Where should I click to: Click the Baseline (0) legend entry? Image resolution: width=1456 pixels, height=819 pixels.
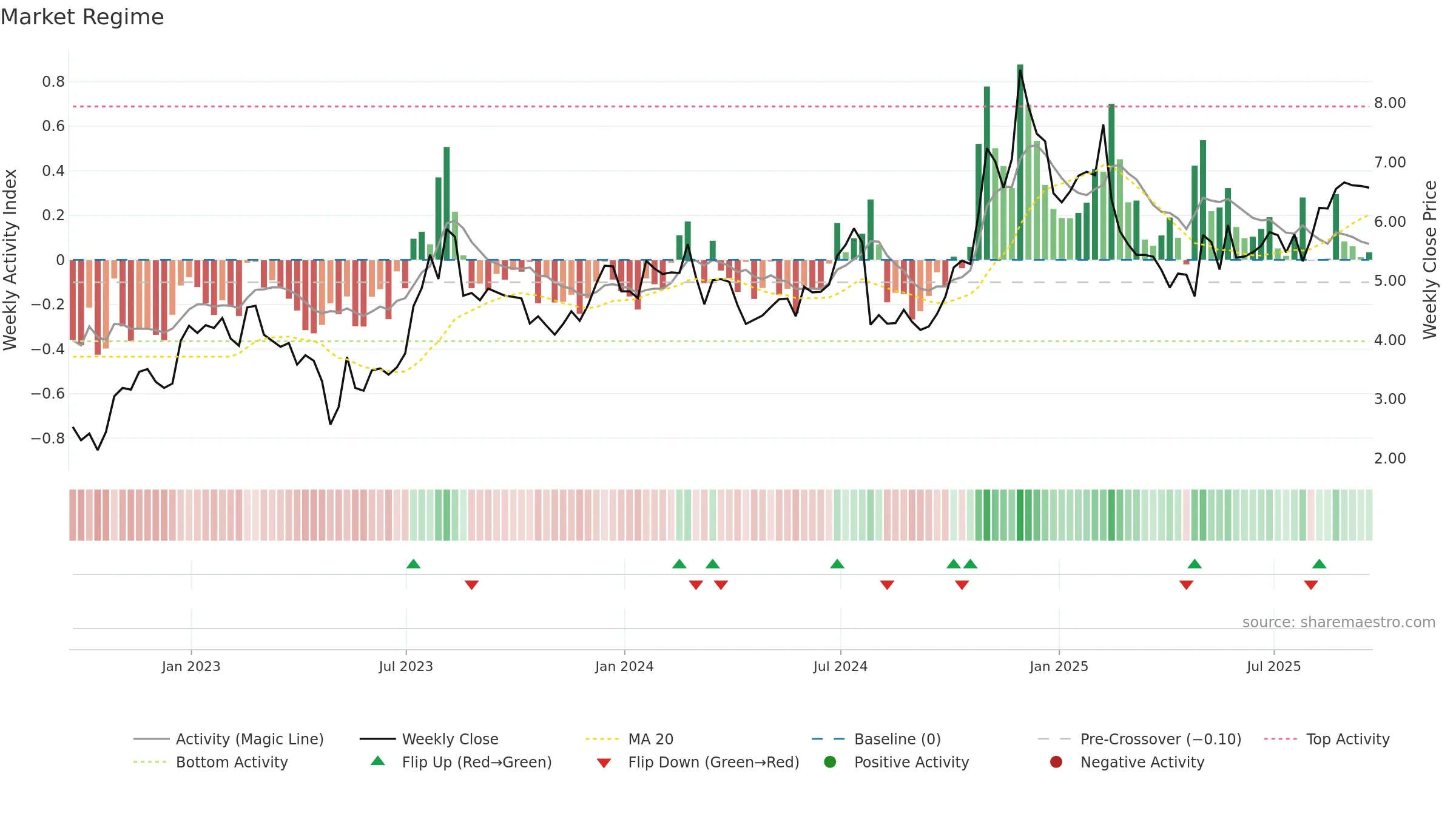pos(876,739)
